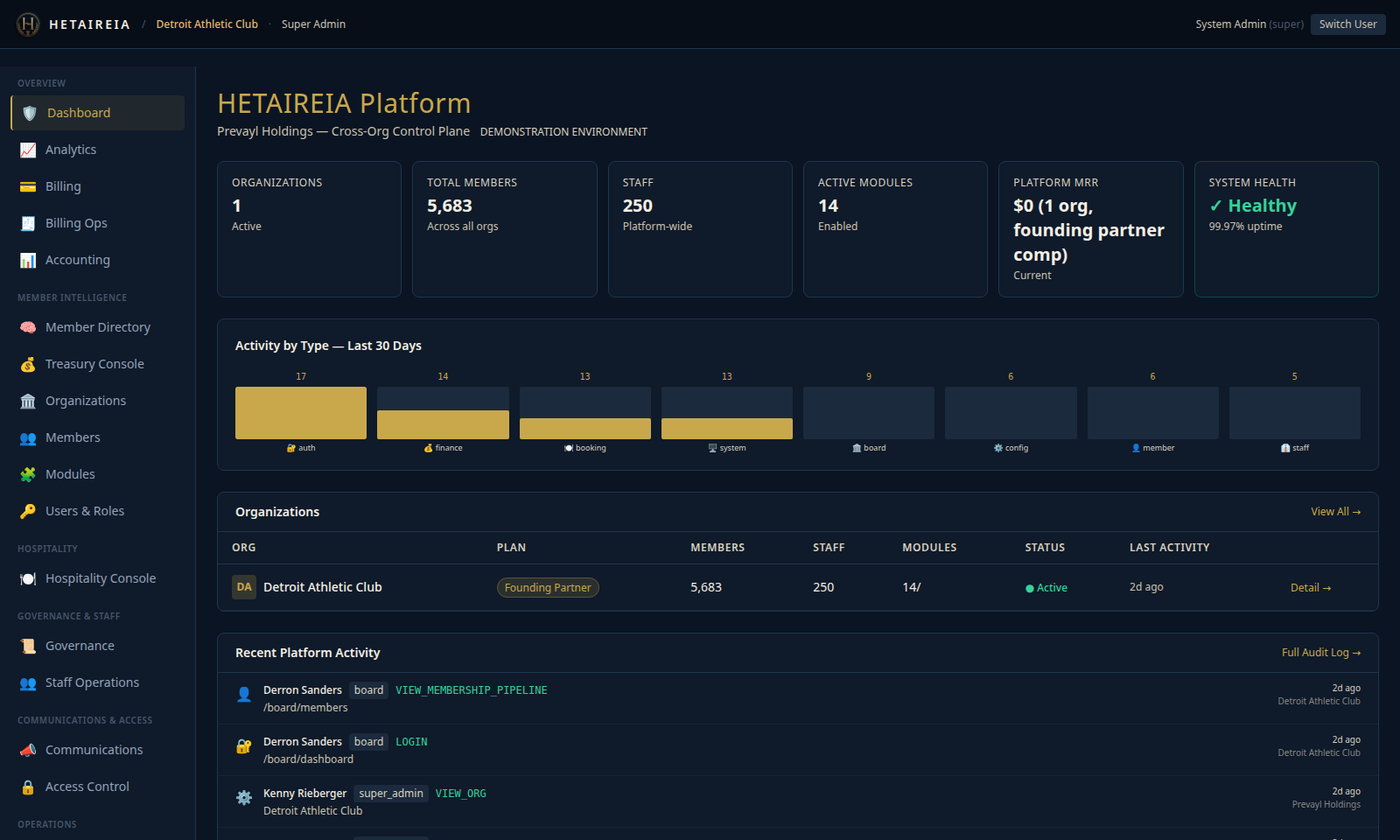Click the DA organization avatar badge

click(244, 587)
